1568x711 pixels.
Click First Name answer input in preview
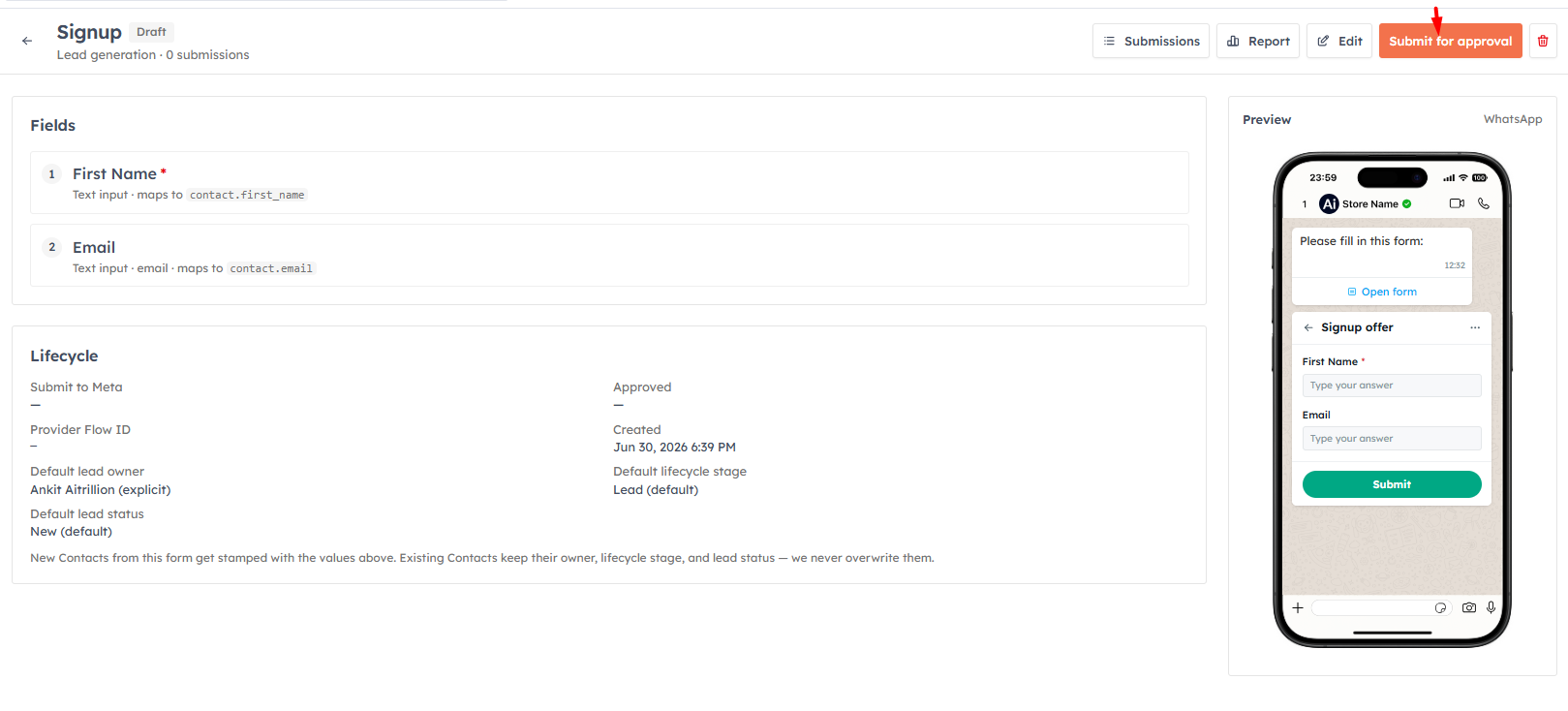click(x=1392, y=386)
